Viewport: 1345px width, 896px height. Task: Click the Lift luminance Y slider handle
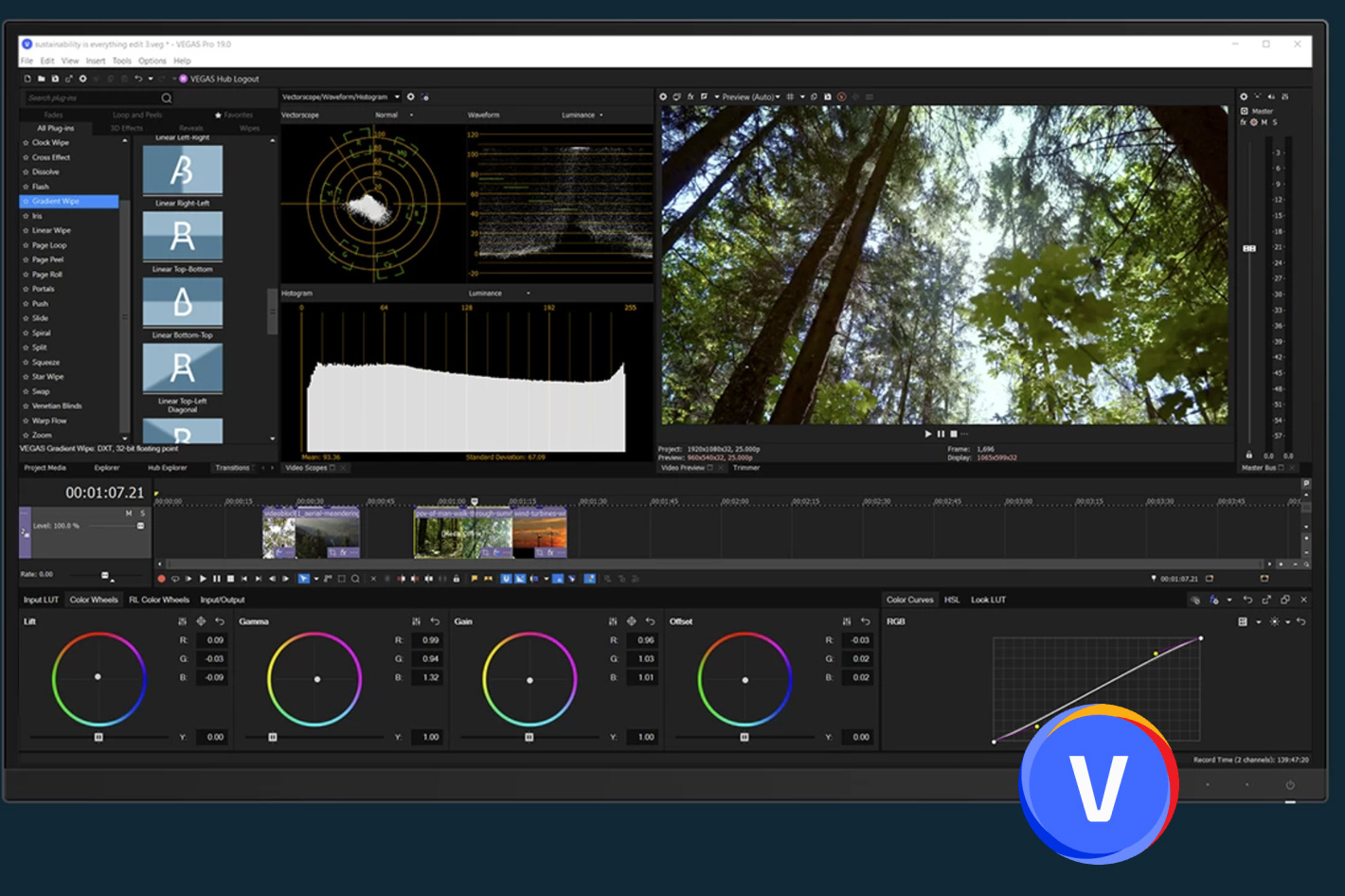(x=99, y=737)
